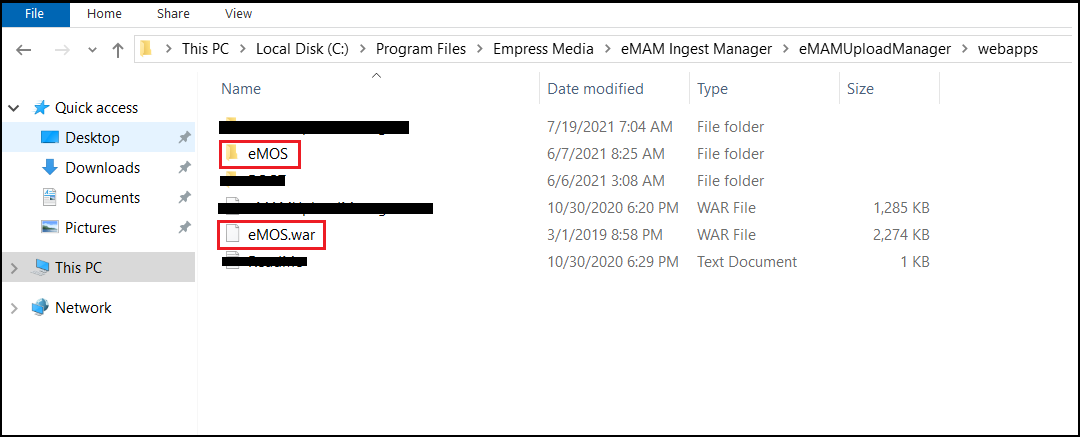Go back with the left arrow
The image size is (1080, 437).
click(23, 50)
